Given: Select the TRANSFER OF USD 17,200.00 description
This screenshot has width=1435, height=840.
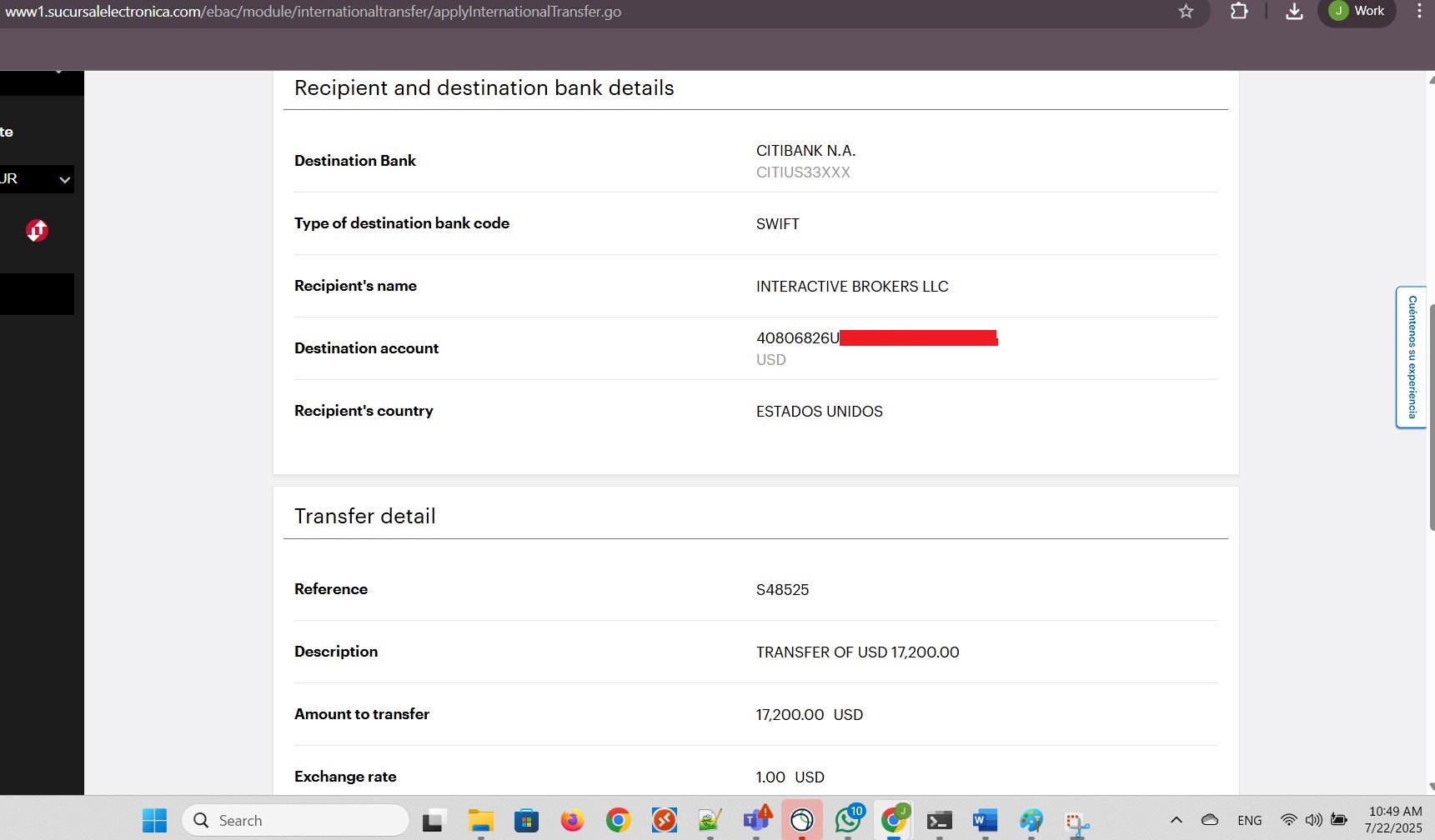Looking at the screenshot, I should (x=857, y=652).
